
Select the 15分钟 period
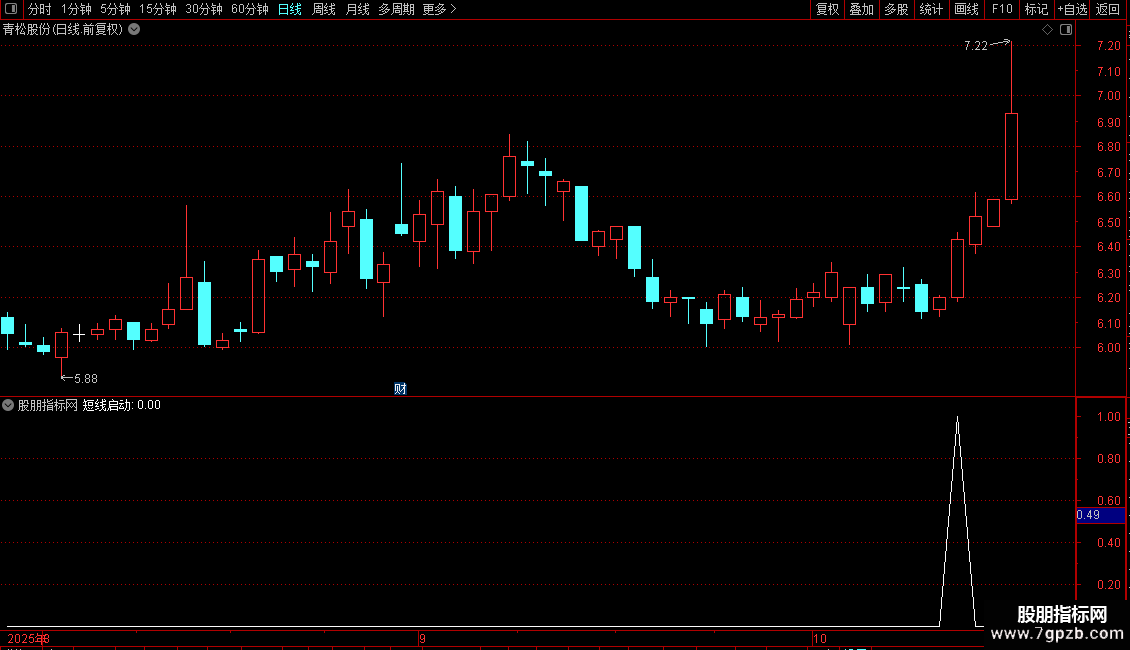pyautogui.click(x=158, y=9)
